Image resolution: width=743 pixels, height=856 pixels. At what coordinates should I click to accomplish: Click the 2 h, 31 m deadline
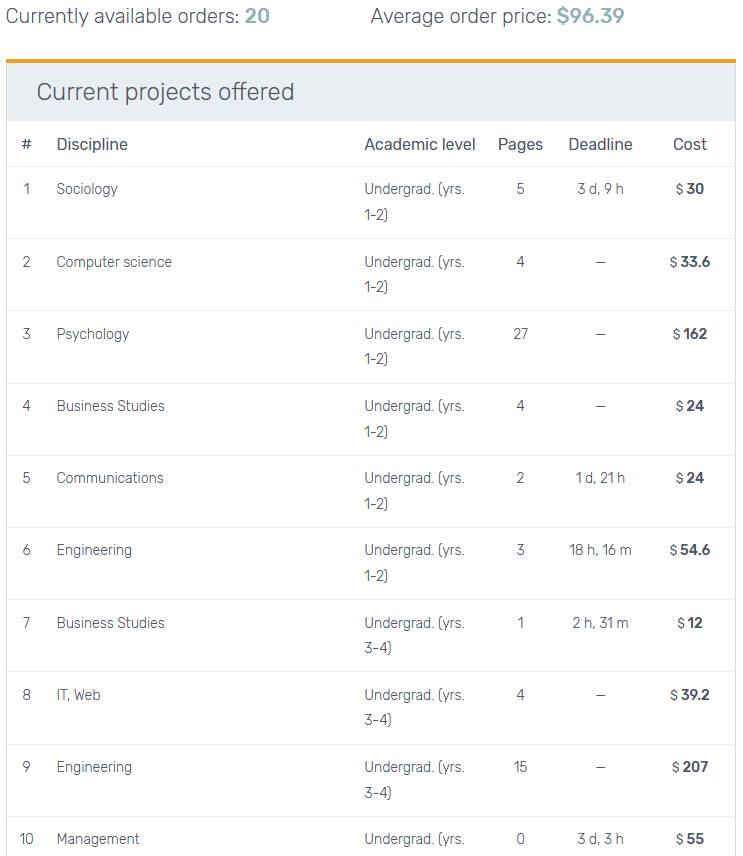pyautogui.click(x=600, y=623)
